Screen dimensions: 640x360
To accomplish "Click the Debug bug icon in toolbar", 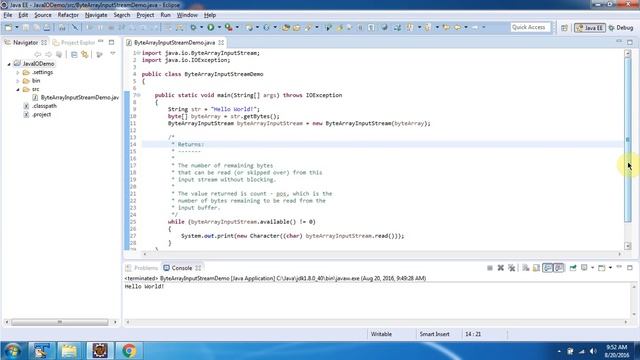I will 193,27.
